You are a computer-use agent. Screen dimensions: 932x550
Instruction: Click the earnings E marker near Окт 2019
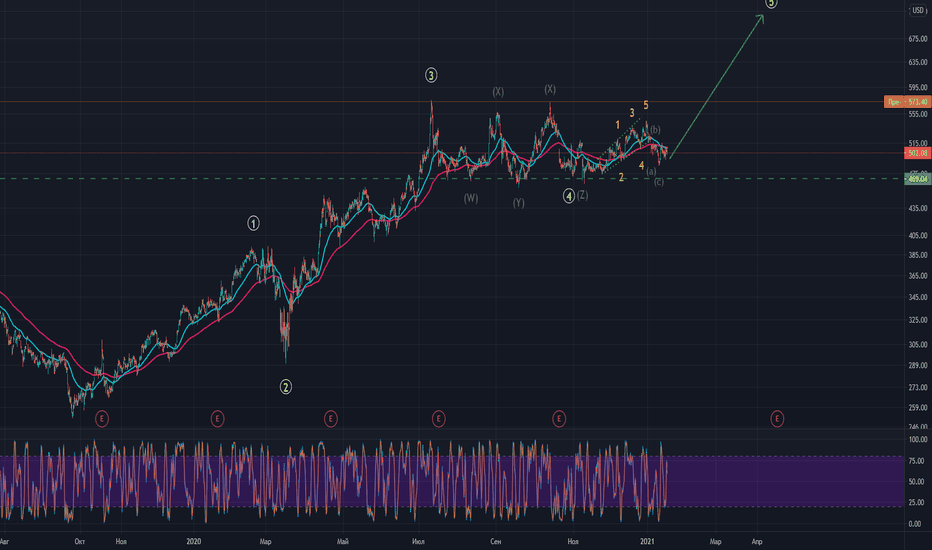point(102,419)
